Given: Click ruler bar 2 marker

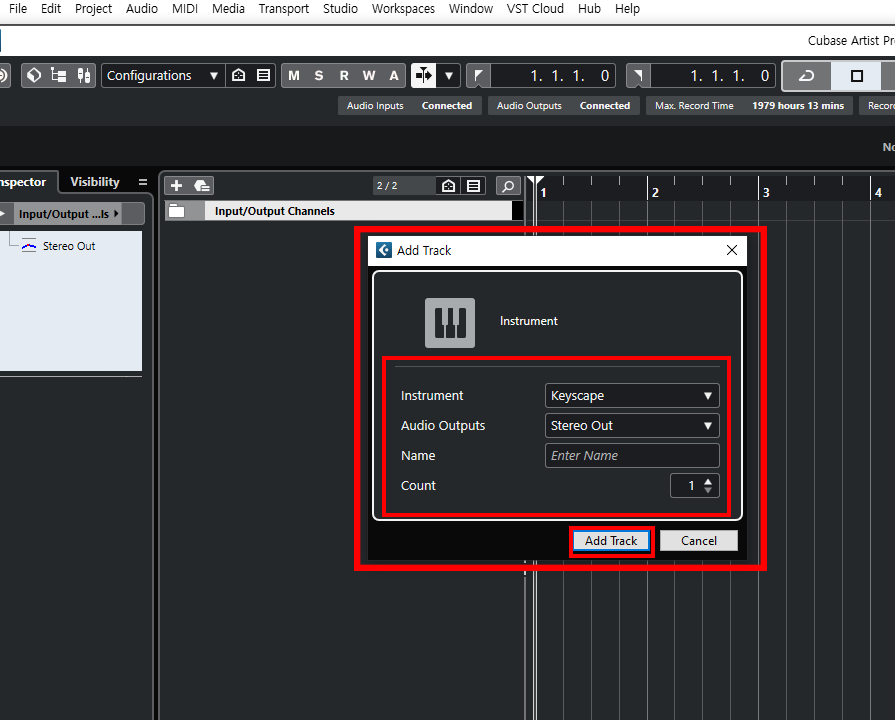Looking at the screenshot, I should (655, 192).
